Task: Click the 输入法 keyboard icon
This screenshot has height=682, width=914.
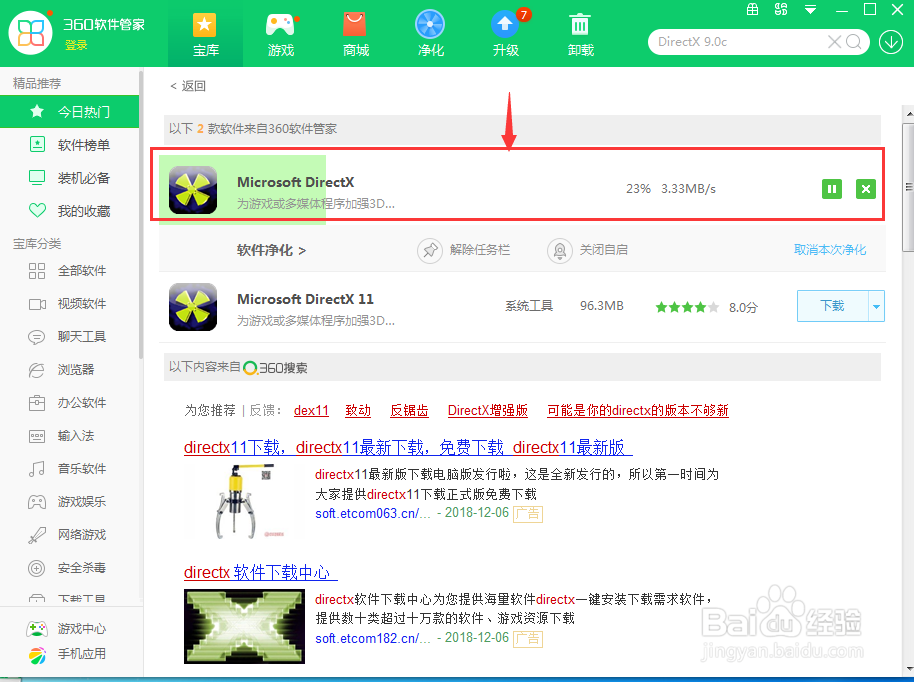Action: [x=37, y=436]
